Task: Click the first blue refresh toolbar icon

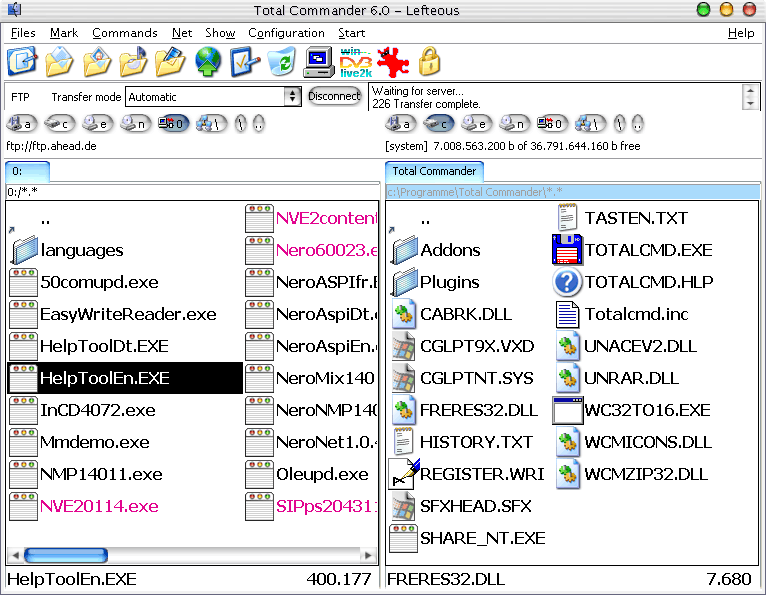Action: [x=21, y=62]
